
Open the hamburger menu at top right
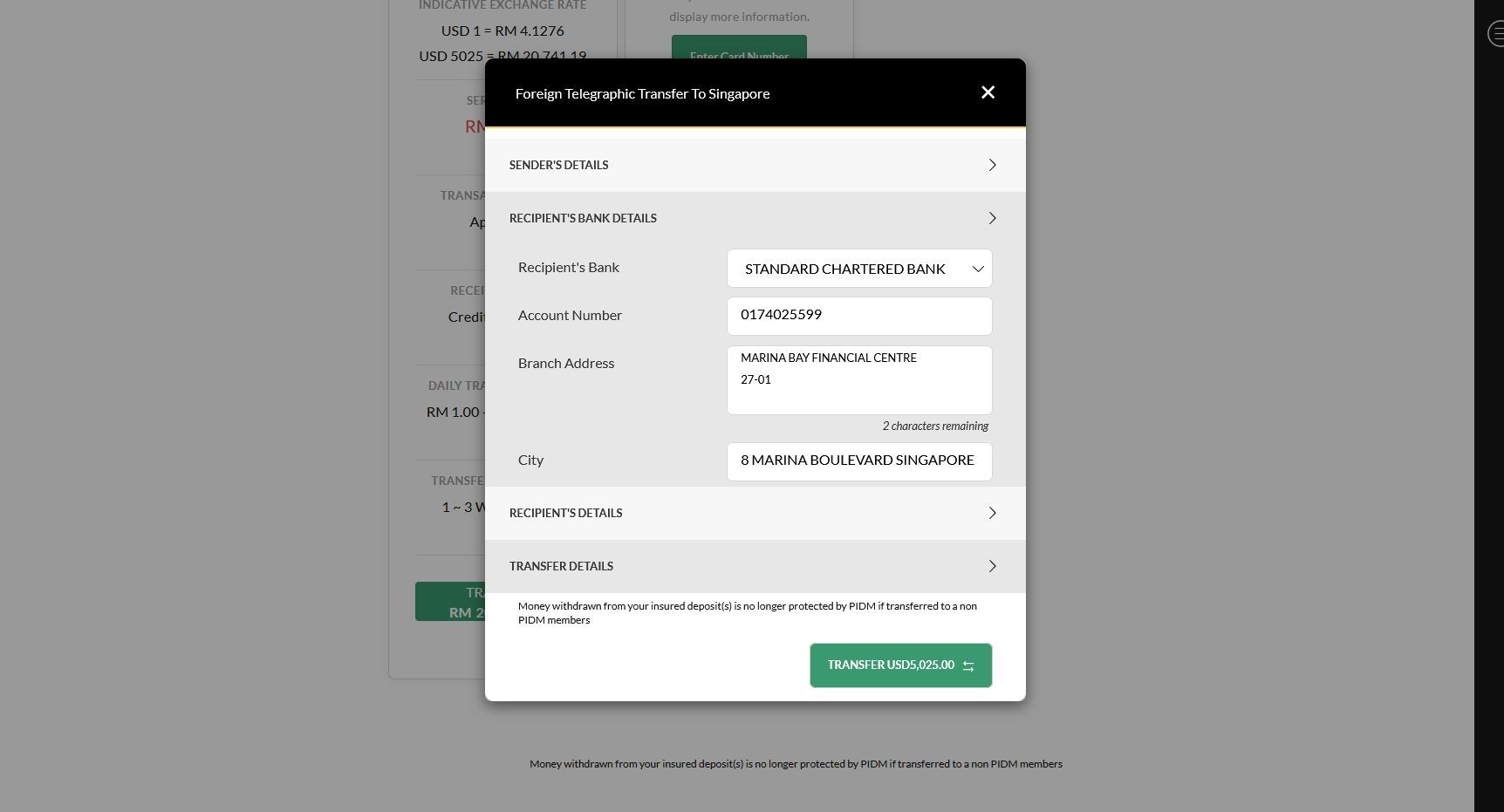tap(1495, 34)
